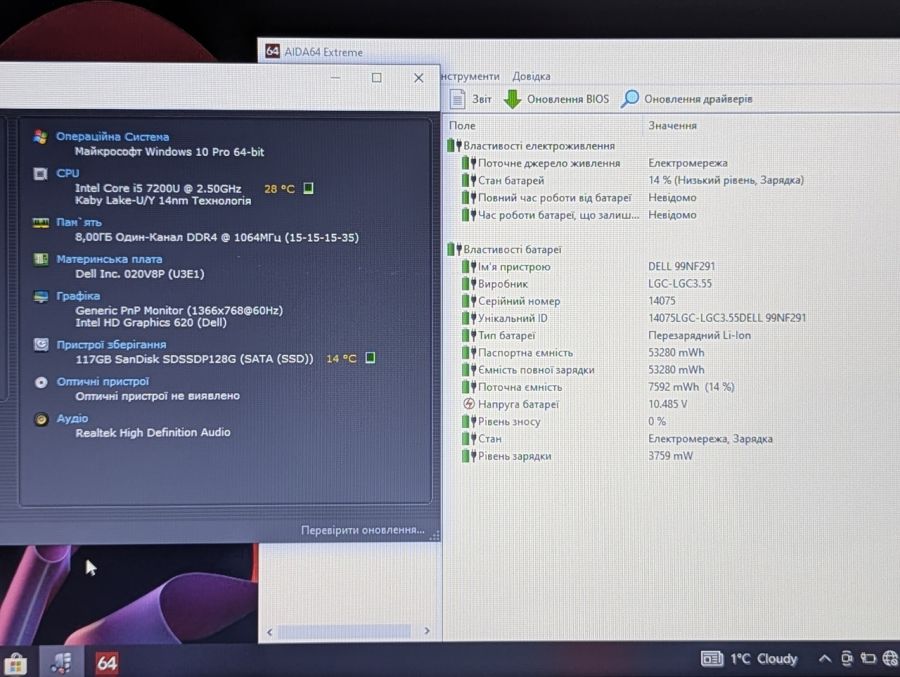Click the Звіт toolbar button
This screenshot has height=677, width=900.
point(472,99)
